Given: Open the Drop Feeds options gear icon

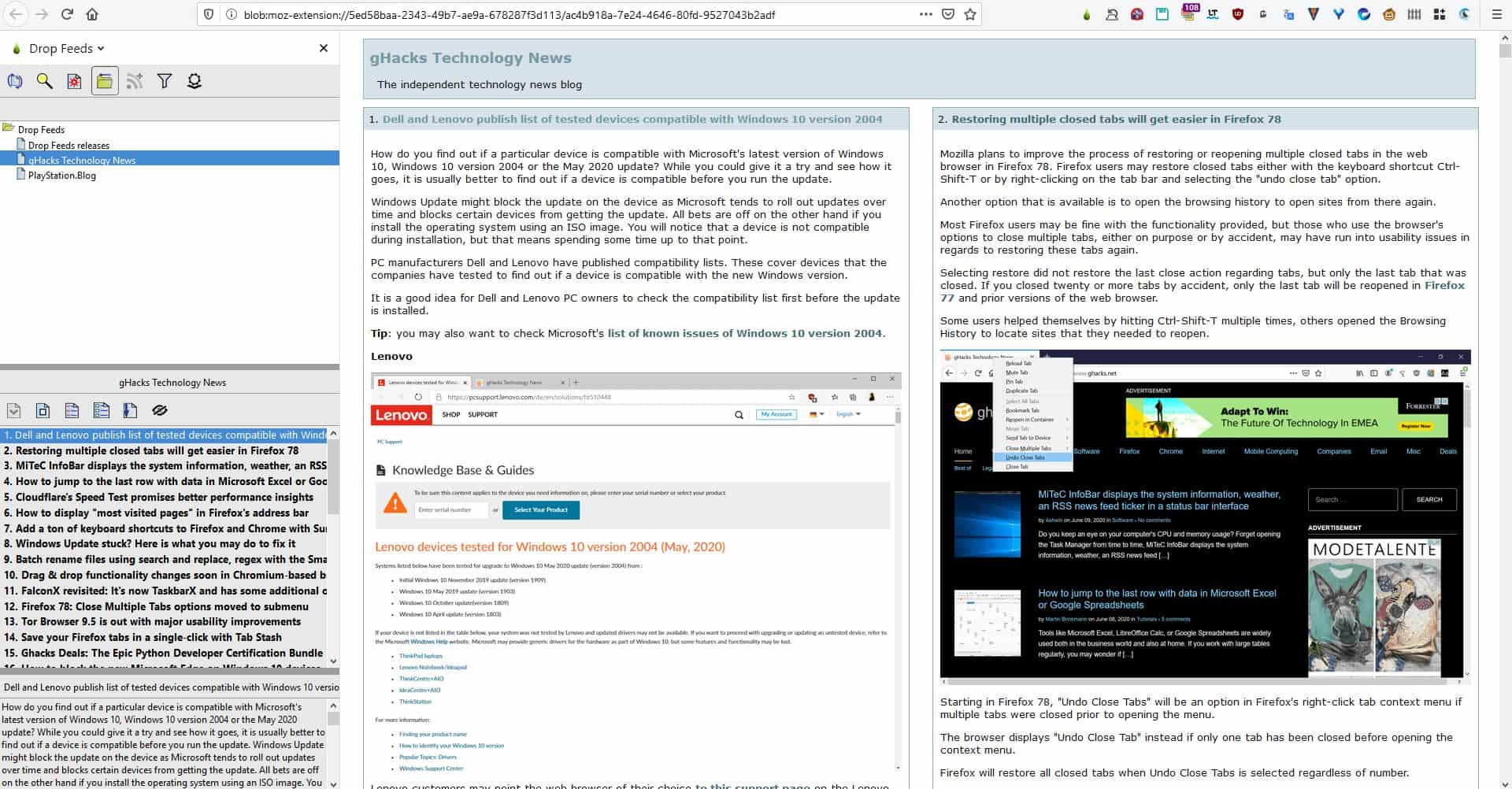Looking at the screenshot, I should pos(195,81).
